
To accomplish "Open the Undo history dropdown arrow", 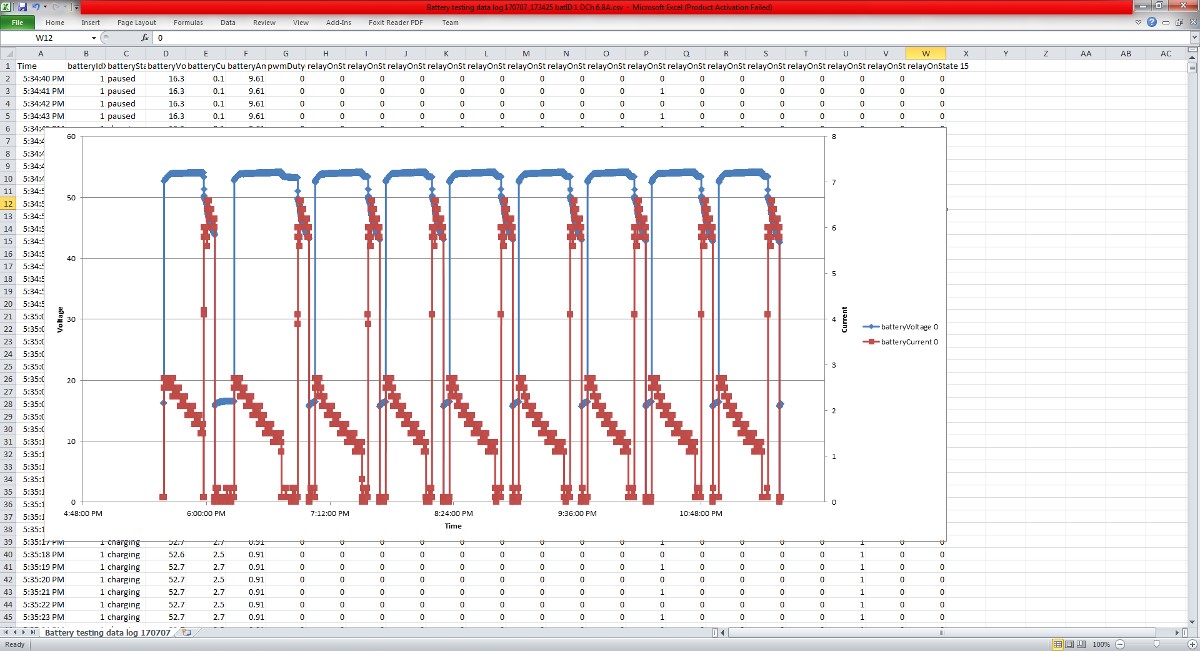I will [x=45, y=7].
